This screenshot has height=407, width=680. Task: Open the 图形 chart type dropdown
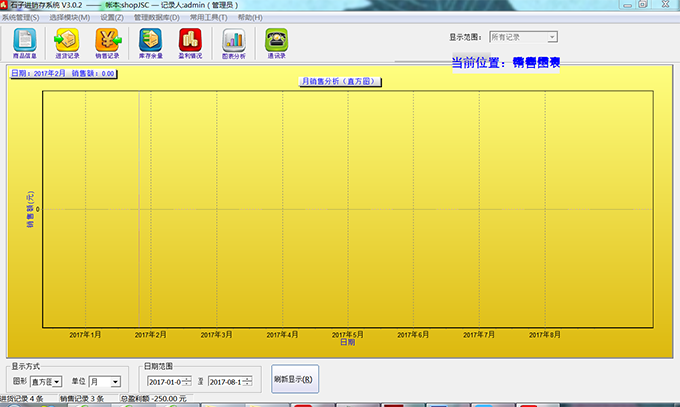click(x=57, y=382)
